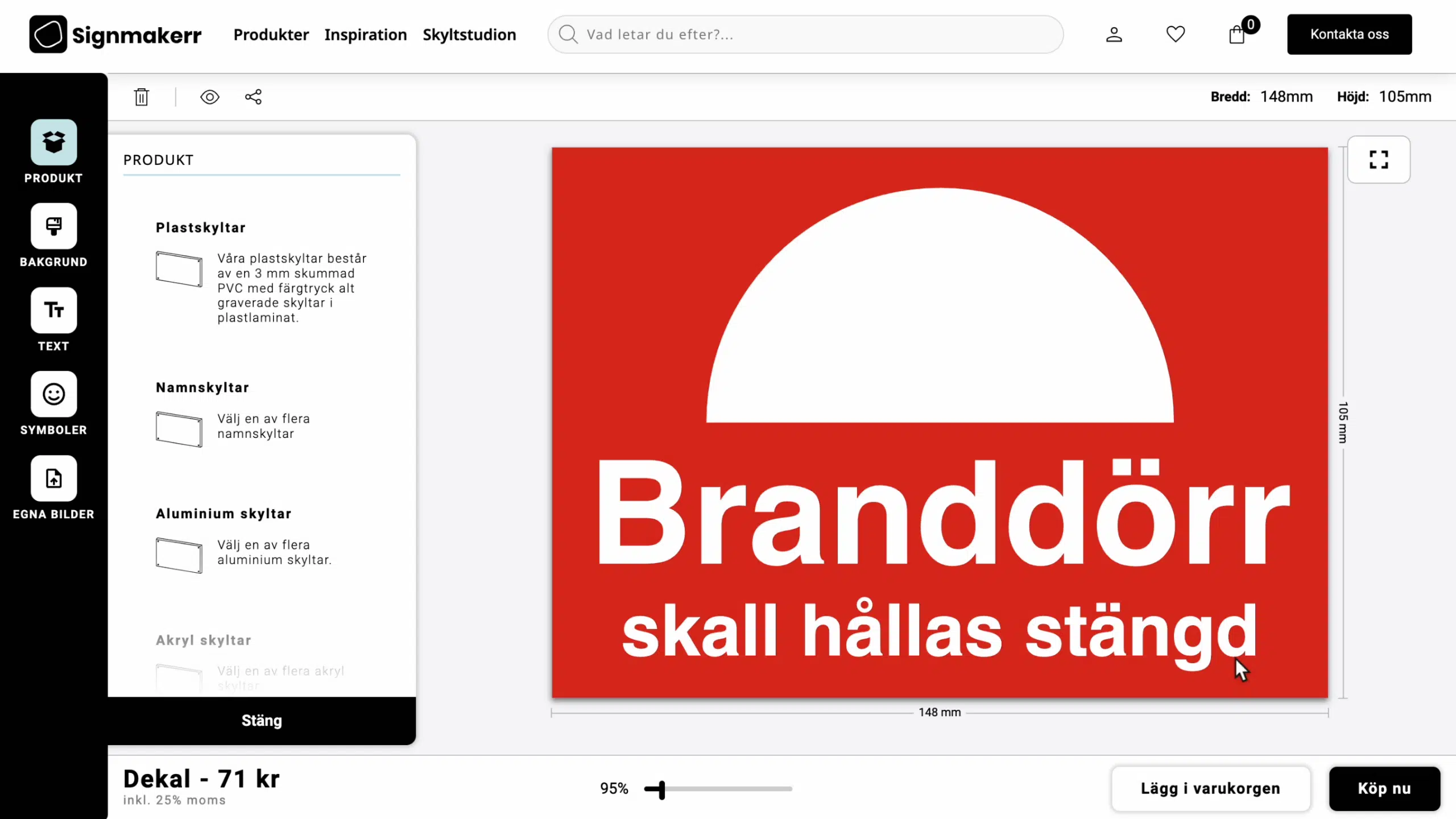The height and width of the screenshot is (819, 1456).
Task: Open Egna Bilder upload tool
Action: (x=53, y=479)
